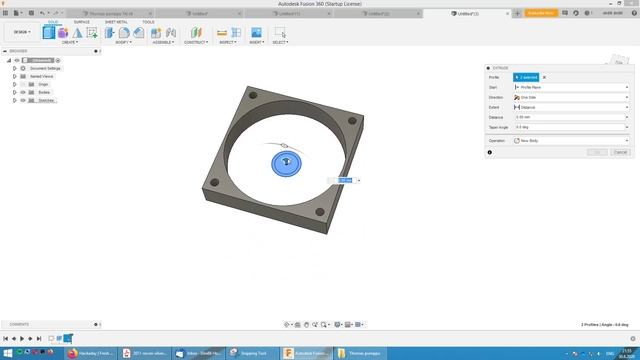This screenshot has height=360, width=640.
Task: Collapse the root component tree
Action: [x=9, y=60]
